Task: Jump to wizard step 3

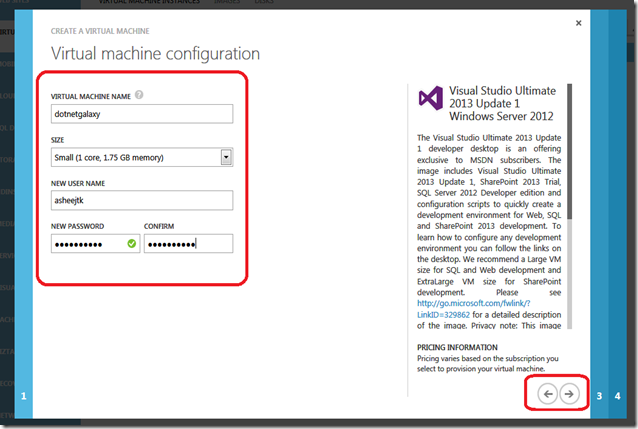Action: (x=599, y=396)
